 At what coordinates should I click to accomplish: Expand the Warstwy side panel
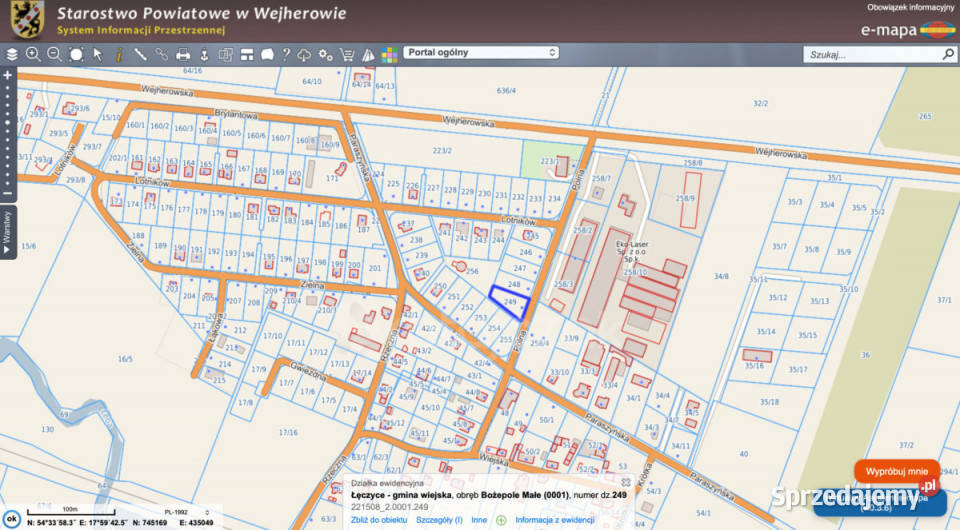click(7, 232)
